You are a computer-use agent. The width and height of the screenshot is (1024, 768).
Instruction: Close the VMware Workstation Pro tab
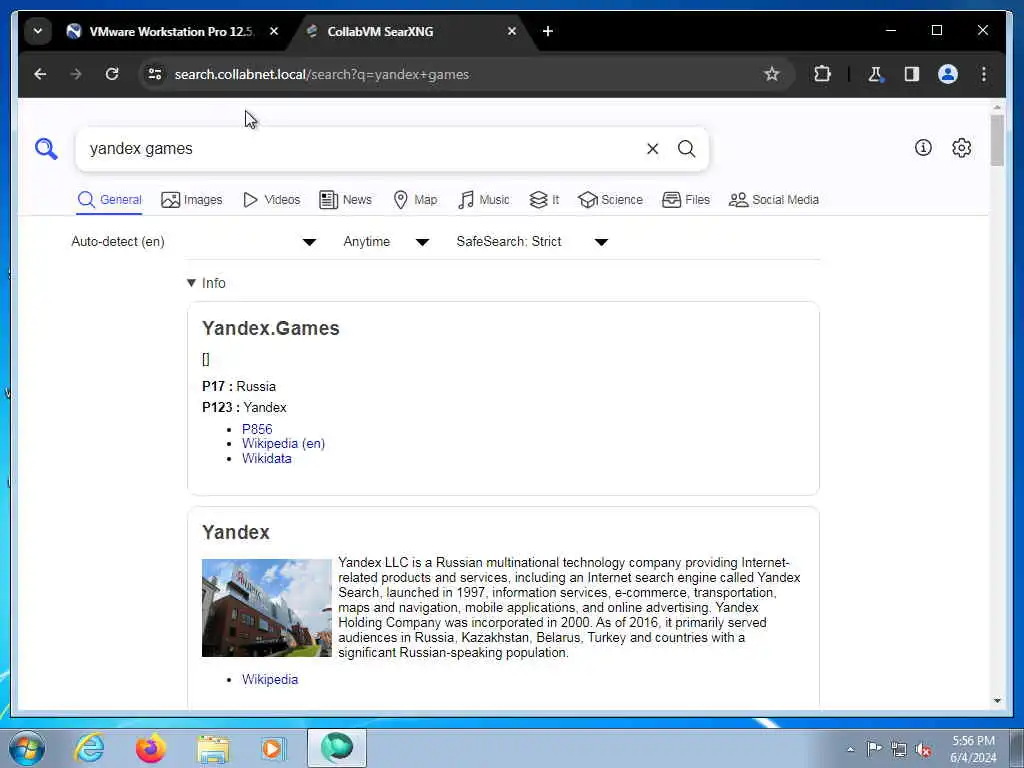pyautogui.click(x=274, y=31)
